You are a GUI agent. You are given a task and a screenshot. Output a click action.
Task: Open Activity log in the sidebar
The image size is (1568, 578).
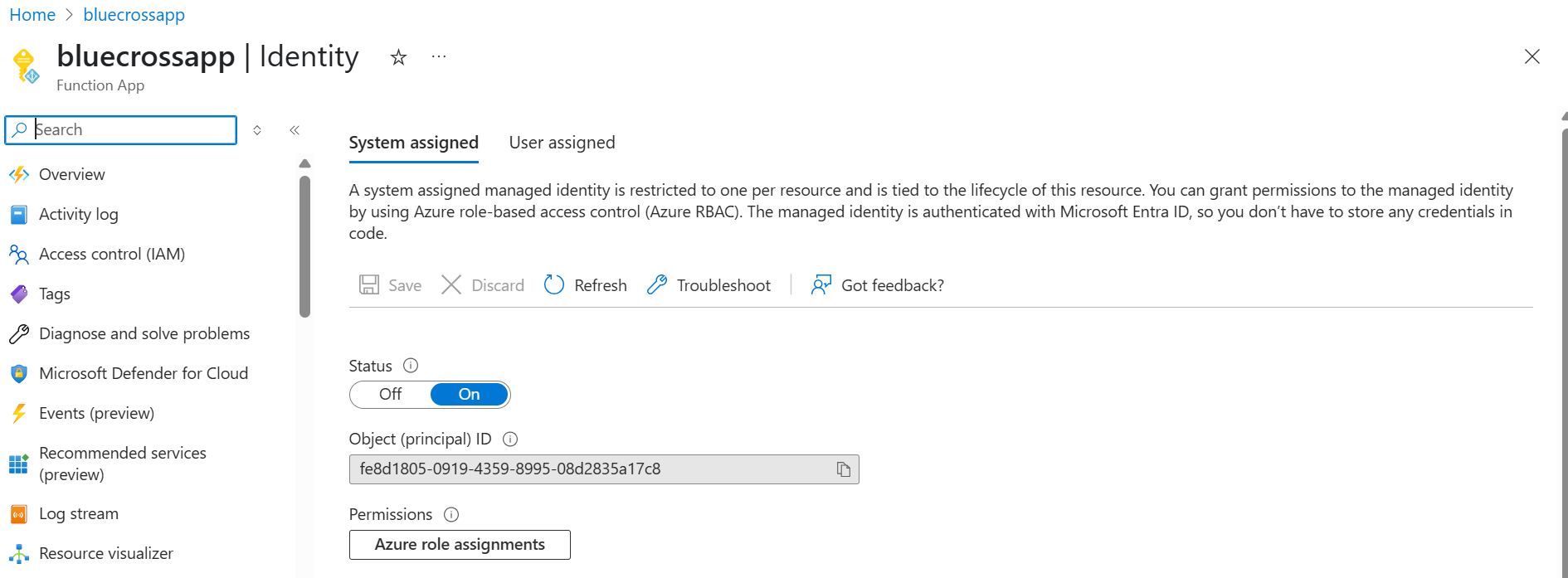(79, 214)
